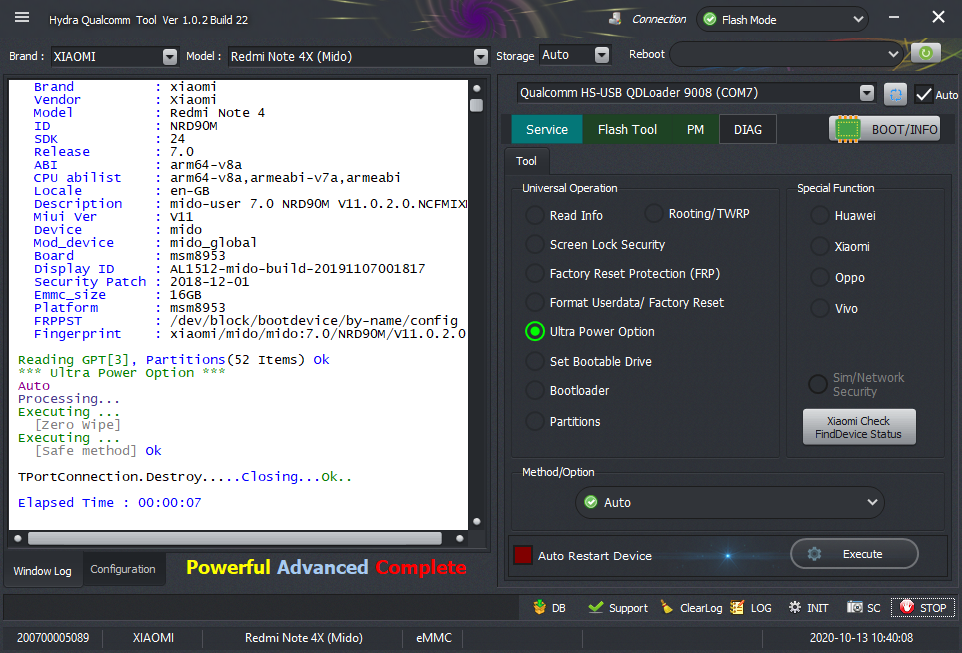Open the Storage Auto dropdown
Viewport: 962px width, 653px height.
pyautogui.click(x=602, y=55)
